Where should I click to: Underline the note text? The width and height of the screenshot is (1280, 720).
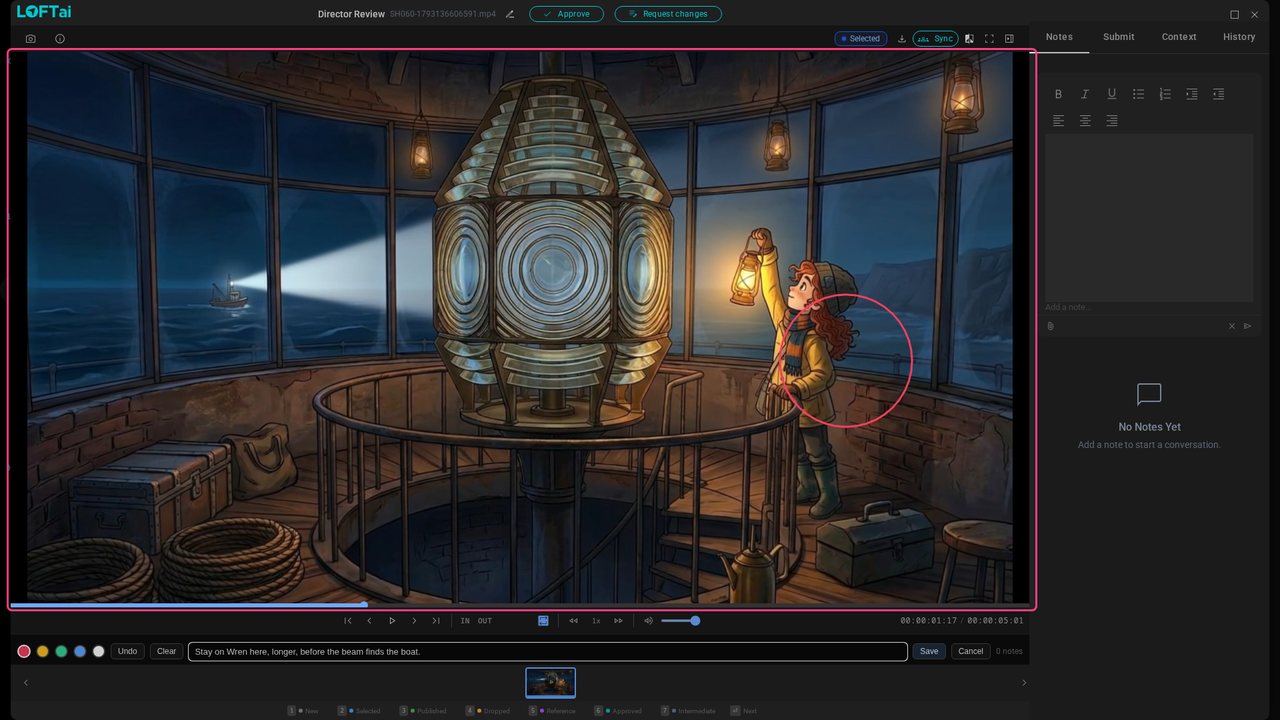pyautogui.click(x=1111, y=94)
